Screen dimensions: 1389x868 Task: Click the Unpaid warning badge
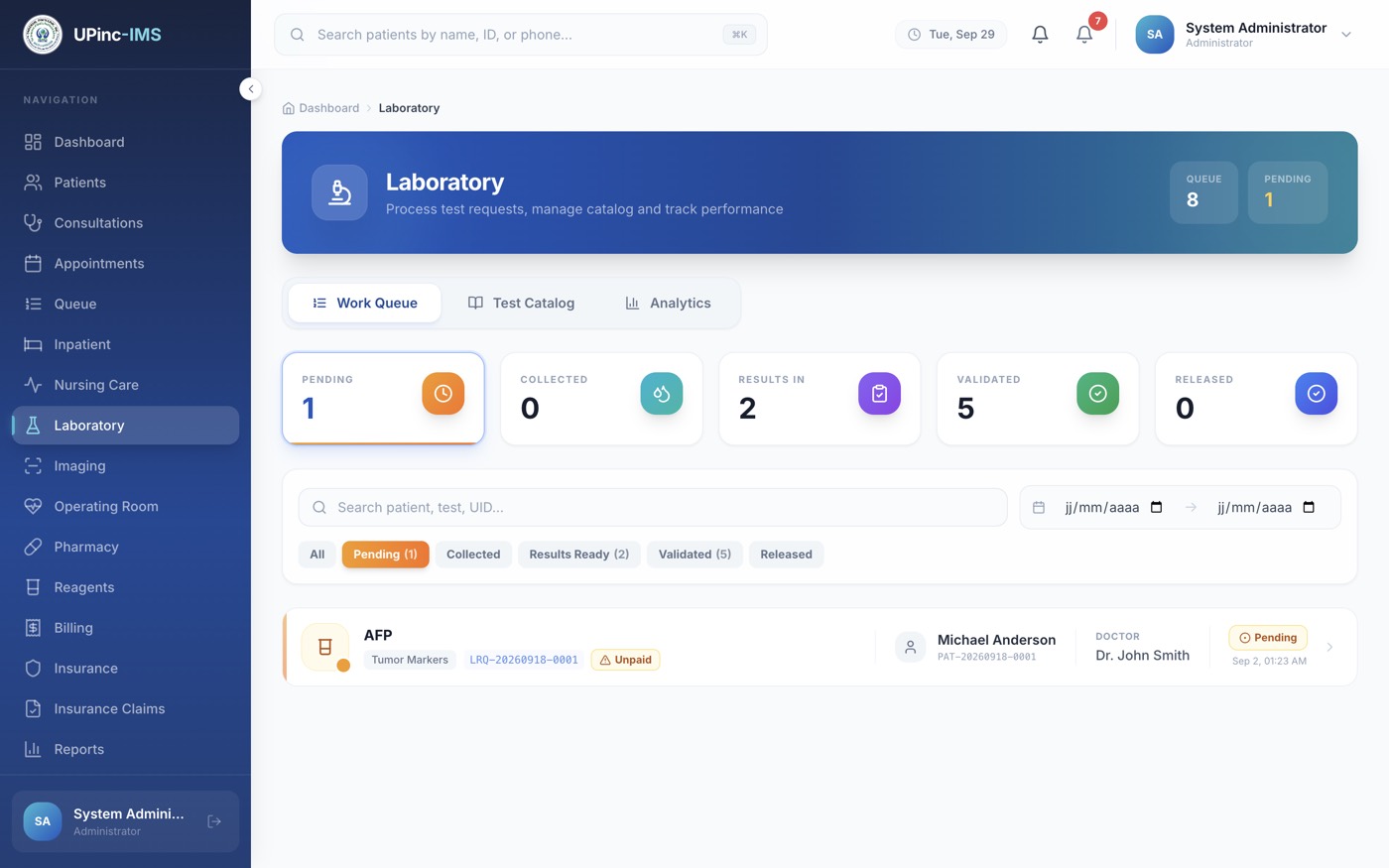625,660
